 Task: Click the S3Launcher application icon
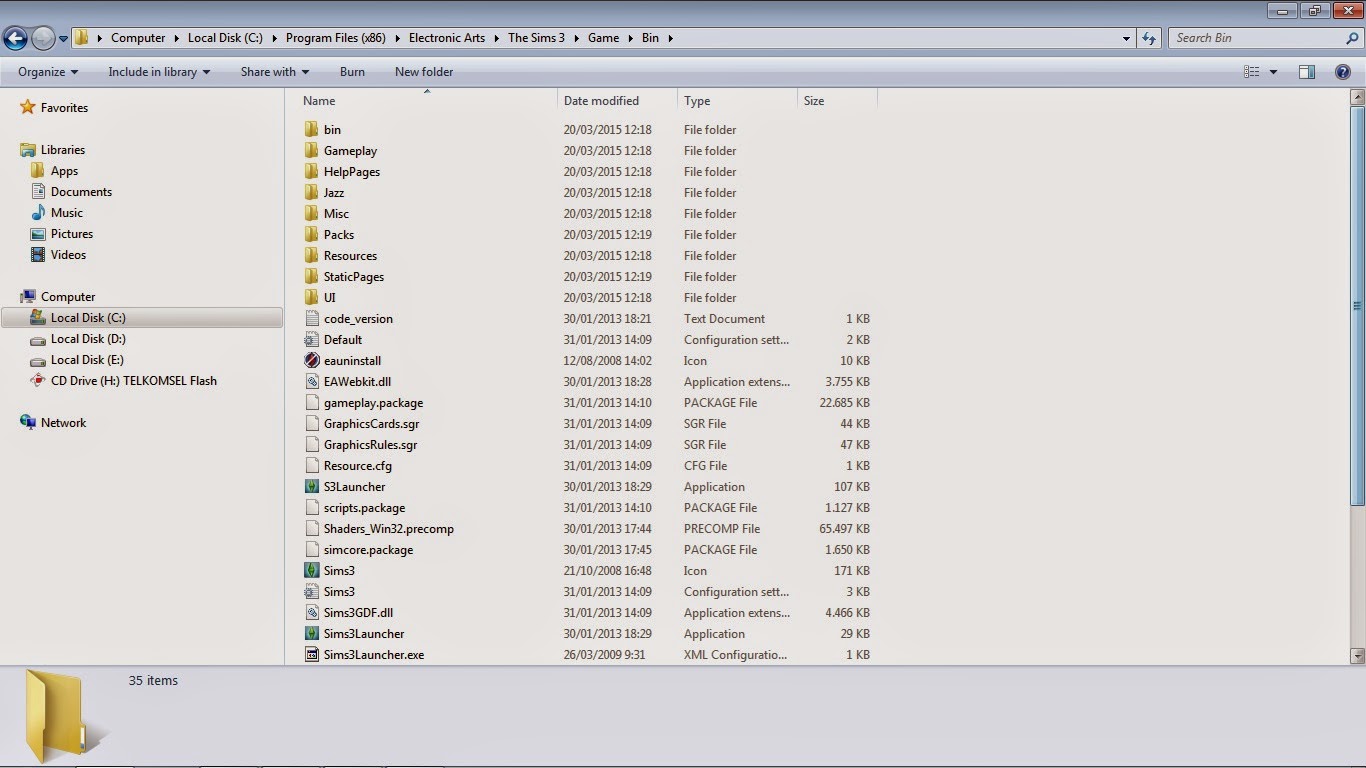click(x=312, y=487)
